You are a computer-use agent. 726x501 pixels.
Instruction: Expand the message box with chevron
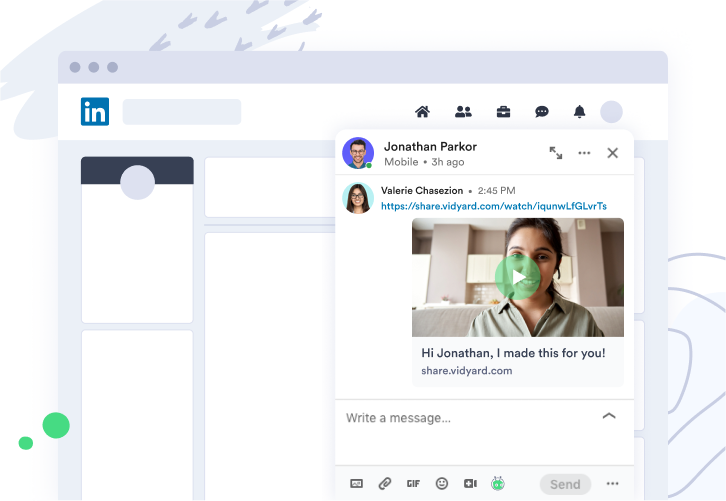609,416
